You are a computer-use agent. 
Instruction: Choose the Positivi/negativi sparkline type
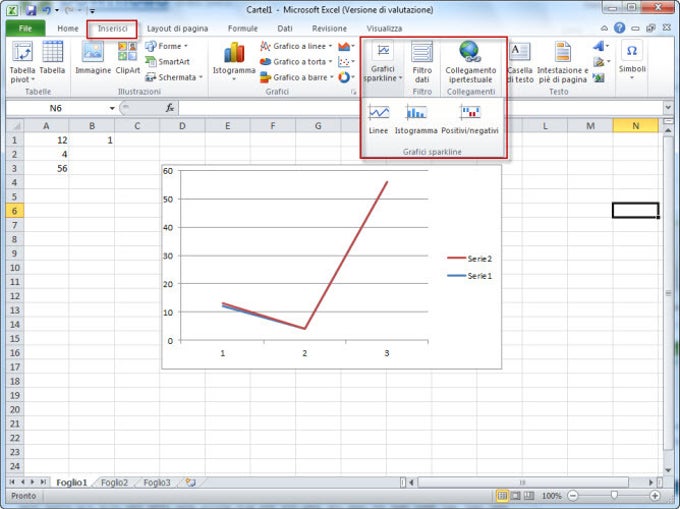point(470,119)
